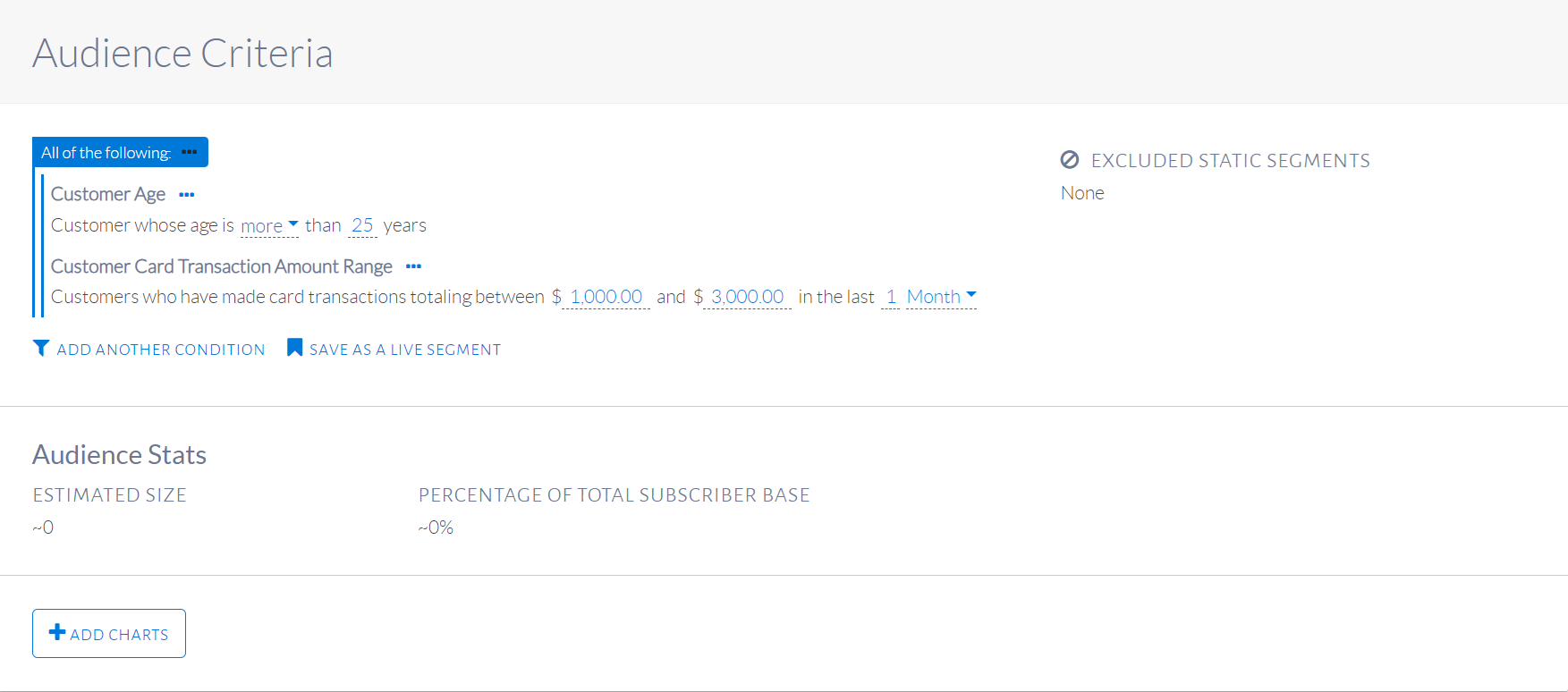Open options menu for All of the following group

click(x=189, y=153)
